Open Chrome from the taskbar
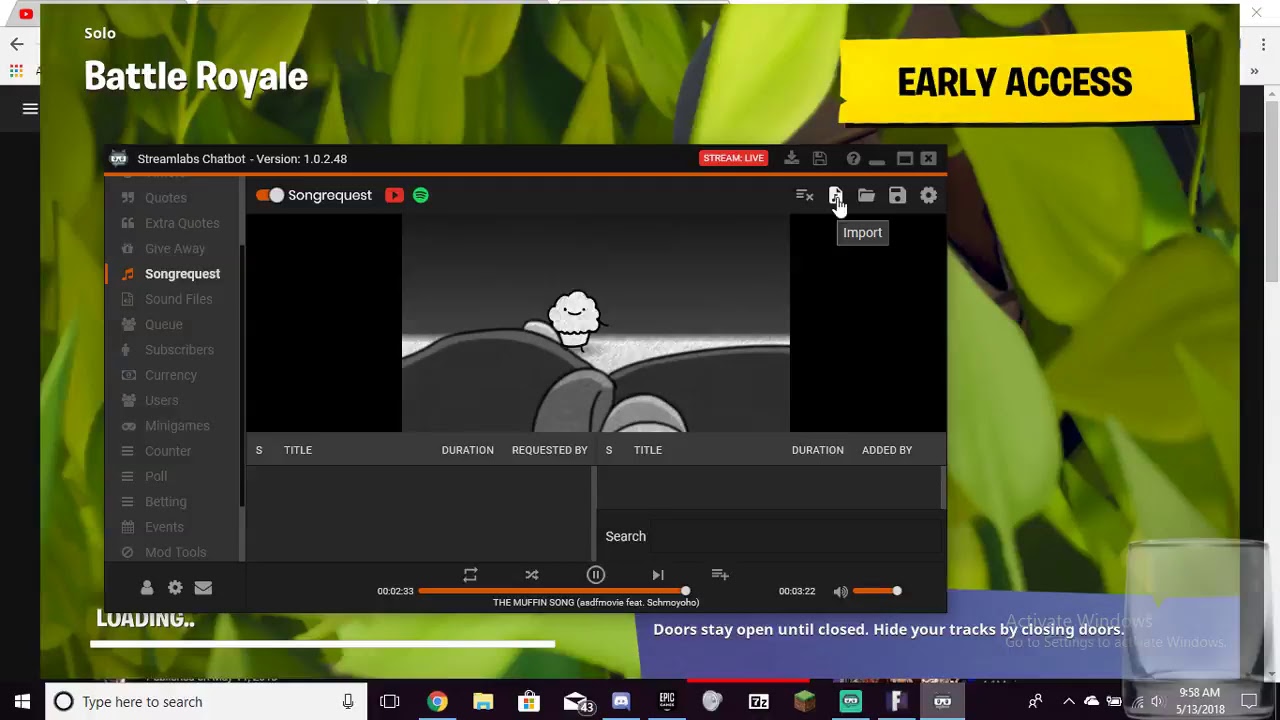Viewport: 1280px width, 720px height. (437, 702)
